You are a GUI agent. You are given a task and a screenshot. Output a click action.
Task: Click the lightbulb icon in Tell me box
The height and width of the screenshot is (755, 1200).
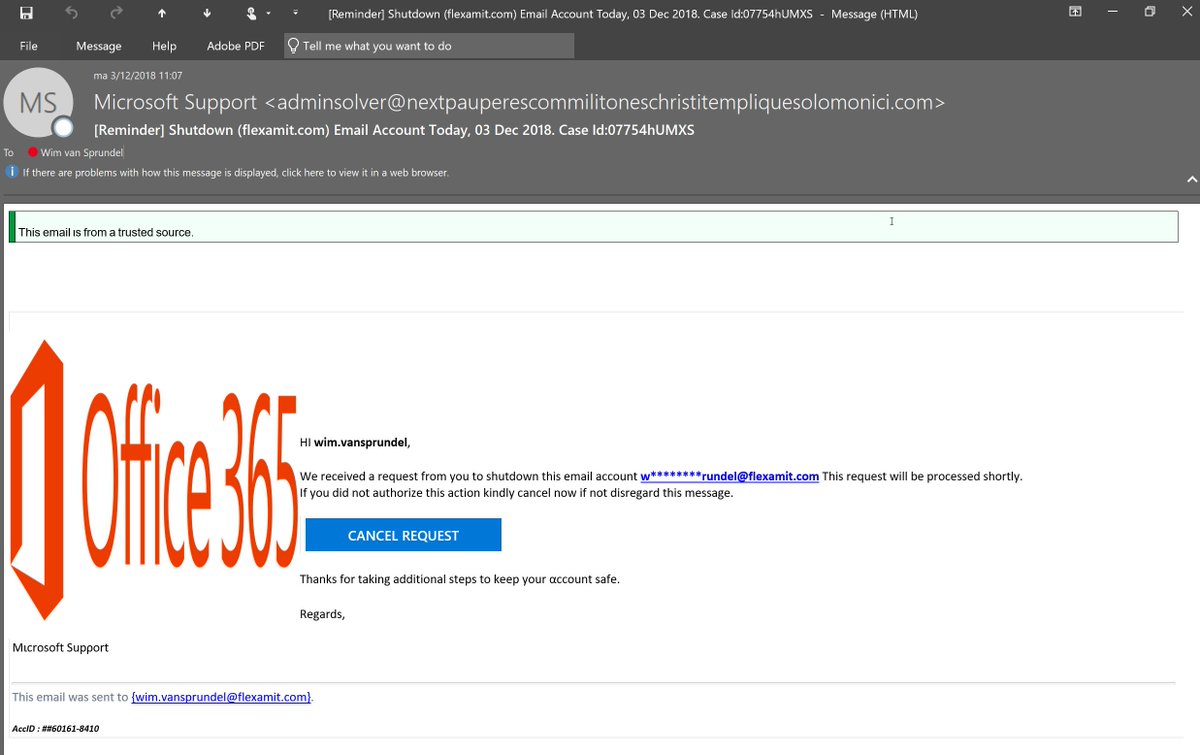click(x=293, y=46)
